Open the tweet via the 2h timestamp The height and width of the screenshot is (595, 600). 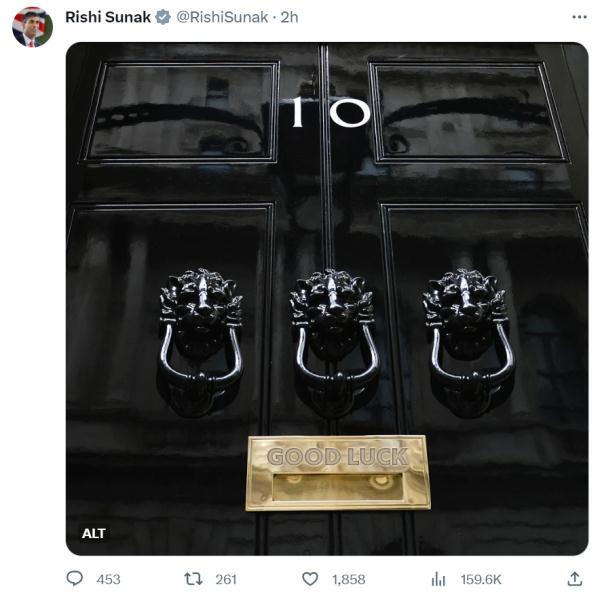[x=290, y=17]
